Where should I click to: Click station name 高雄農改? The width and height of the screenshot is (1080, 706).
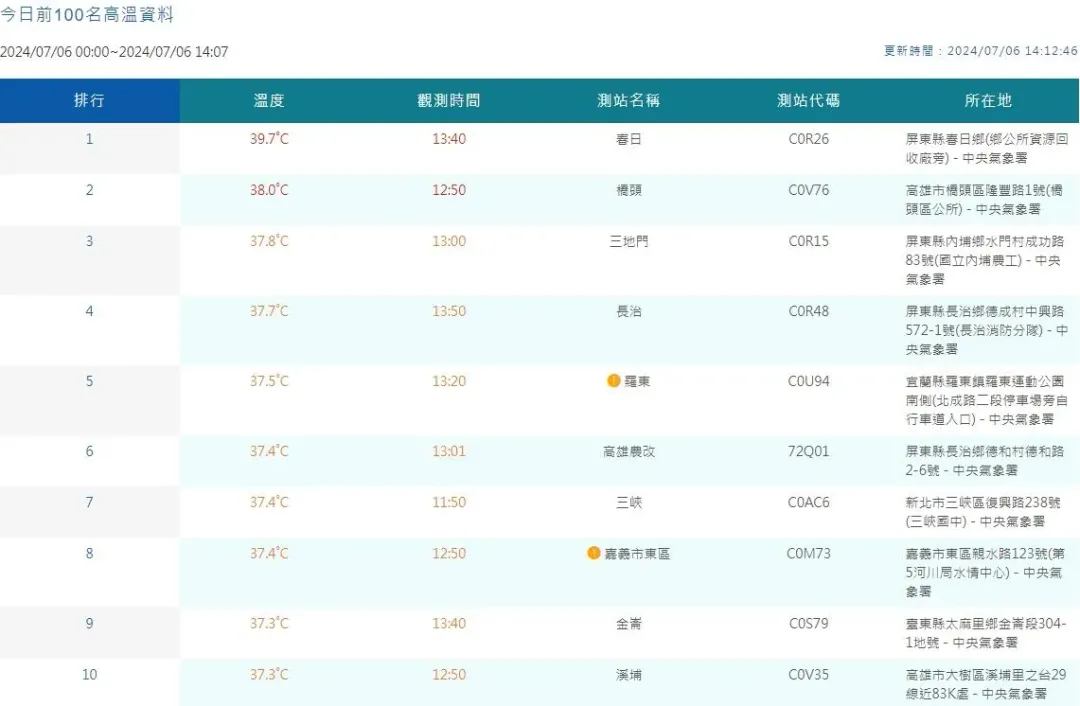[629, 452]
